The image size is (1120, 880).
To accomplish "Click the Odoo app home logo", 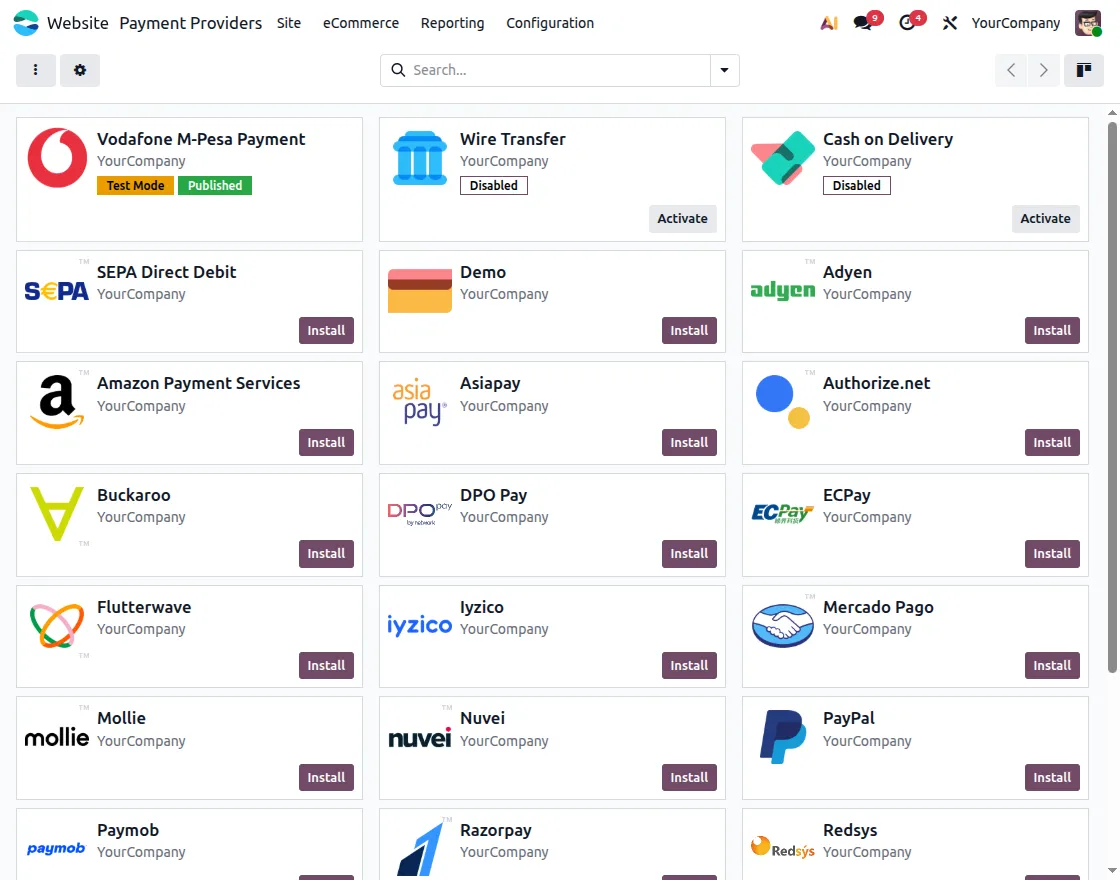I will [26, 23].
